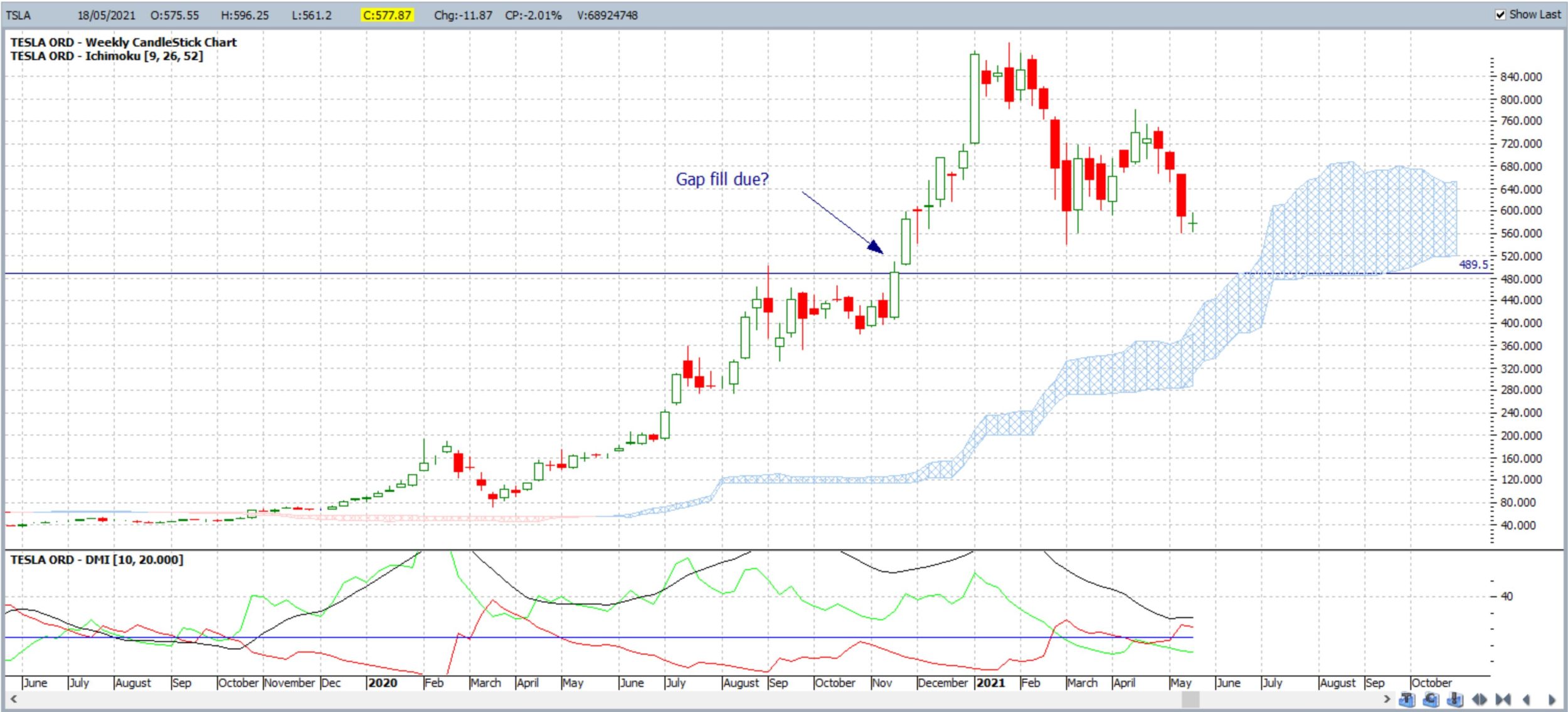Click the date 18/05/2021 in header
The height and width of the screenshot is (712, 1568).
click(106, 15)
